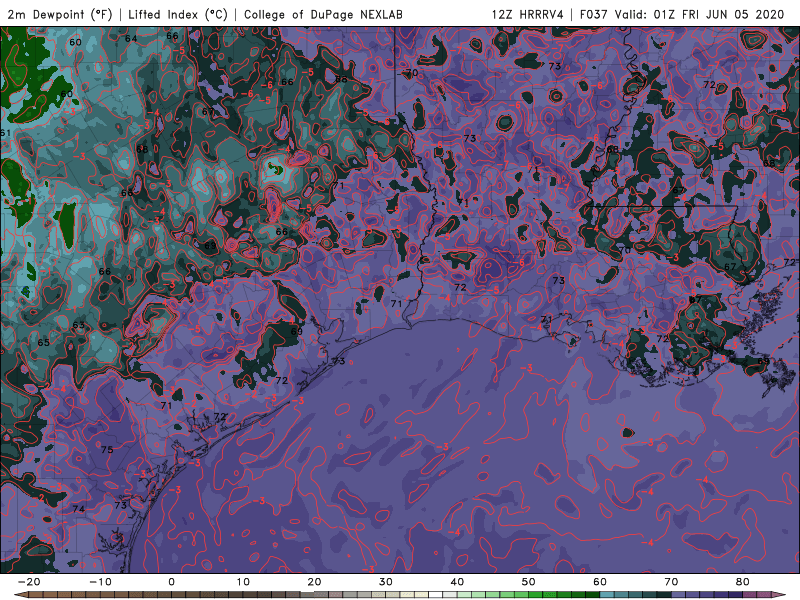
Task: Click the "64" dewpoint value on the map
Action: [131, 38]
